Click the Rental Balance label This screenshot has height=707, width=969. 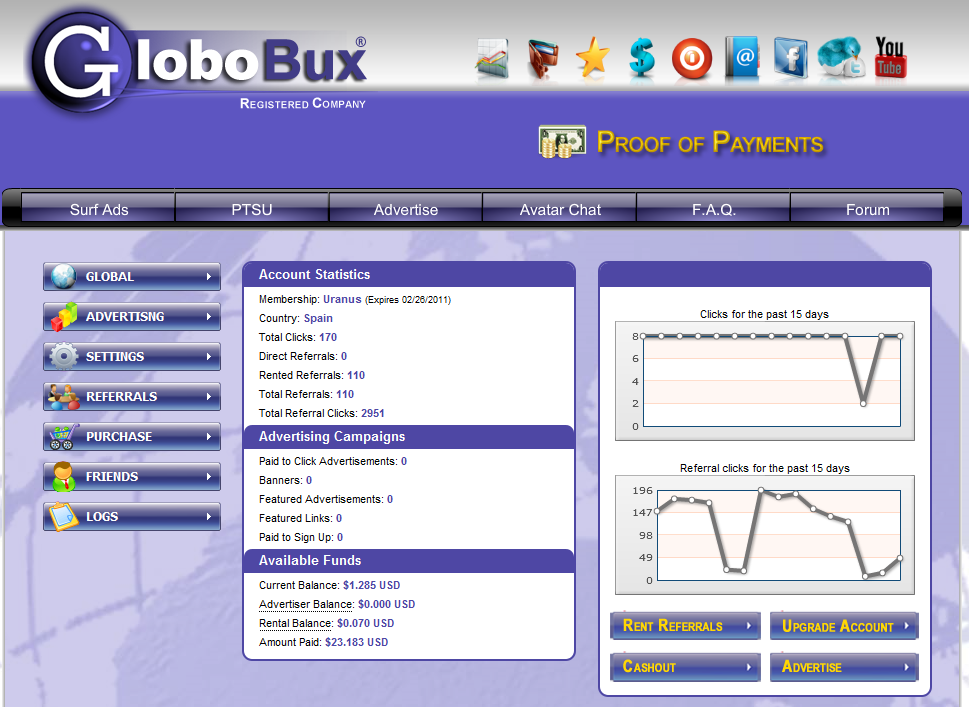point(295,623)
